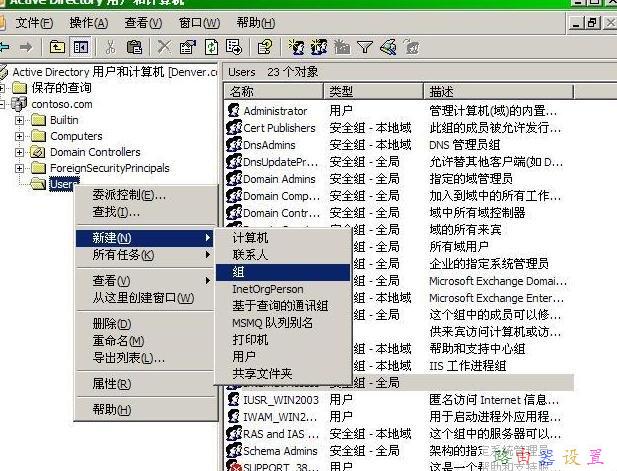Viewport: 617px width, 471px height.
Task: Select 组 in the New submenu
Action: tap(238, 272)
